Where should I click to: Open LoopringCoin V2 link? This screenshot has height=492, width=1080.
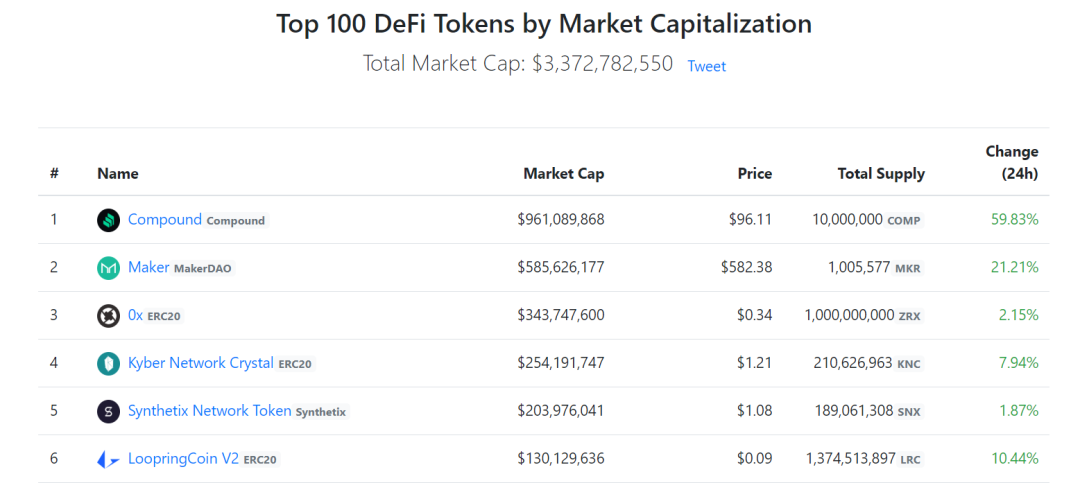coord(183,458)
